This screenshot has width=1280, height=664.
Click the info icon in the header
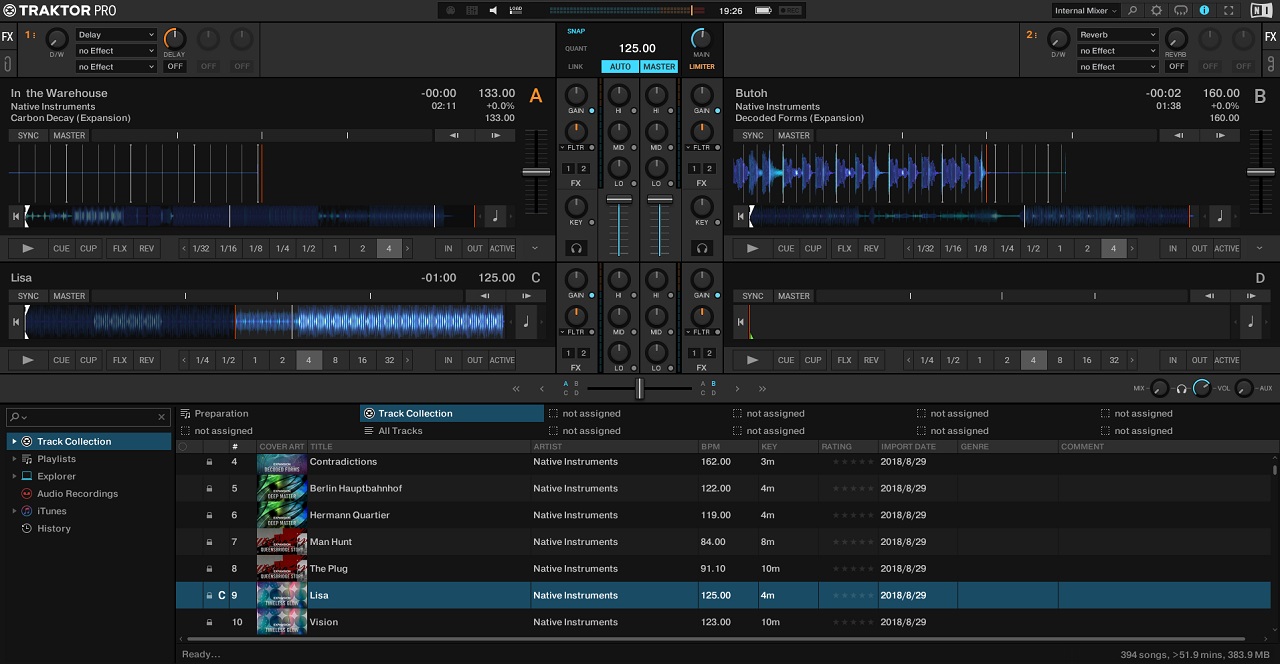[x=1204, y=10]
